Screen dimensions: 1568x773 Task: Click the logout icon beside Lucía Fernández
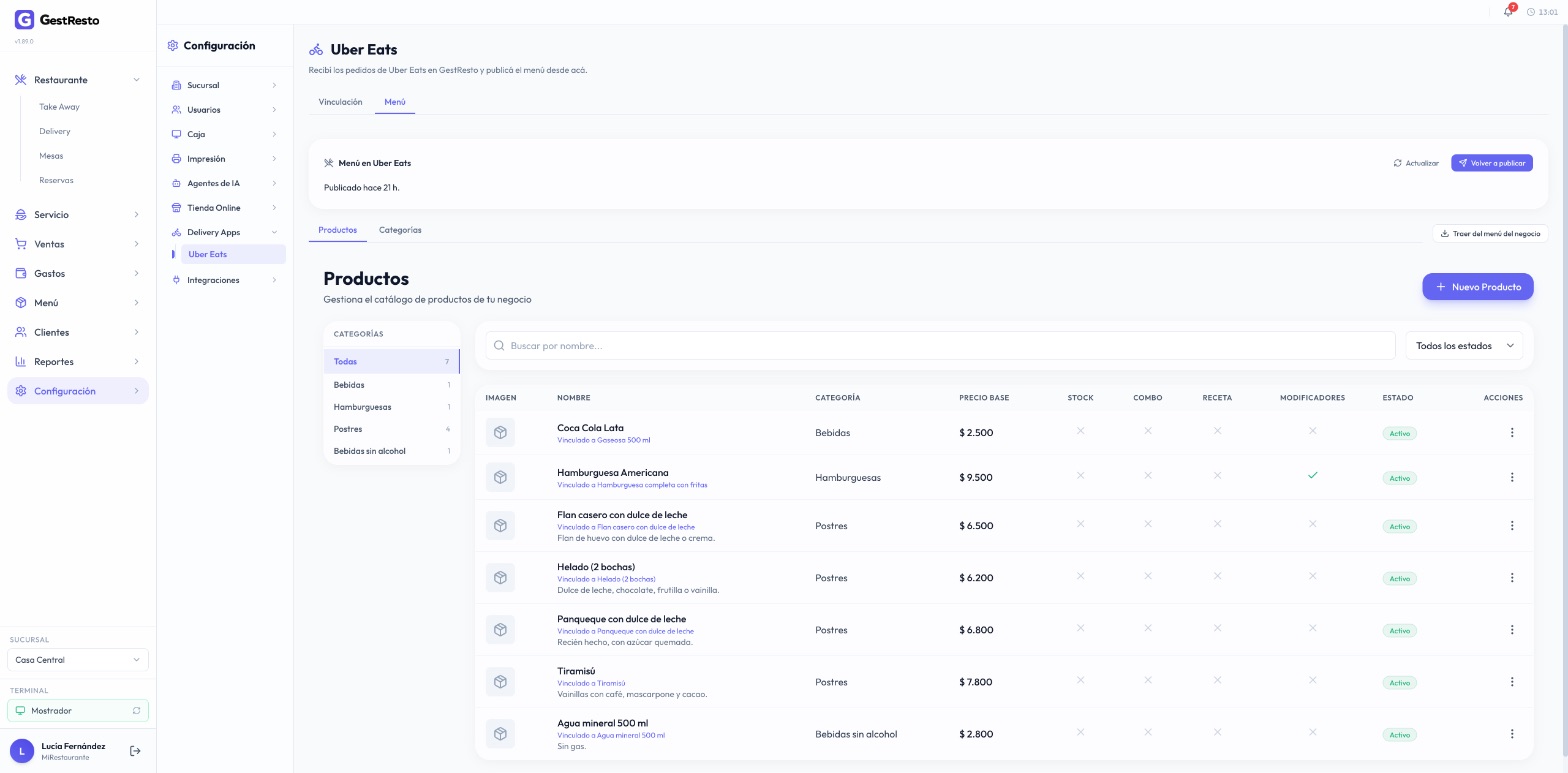(135, 751)
